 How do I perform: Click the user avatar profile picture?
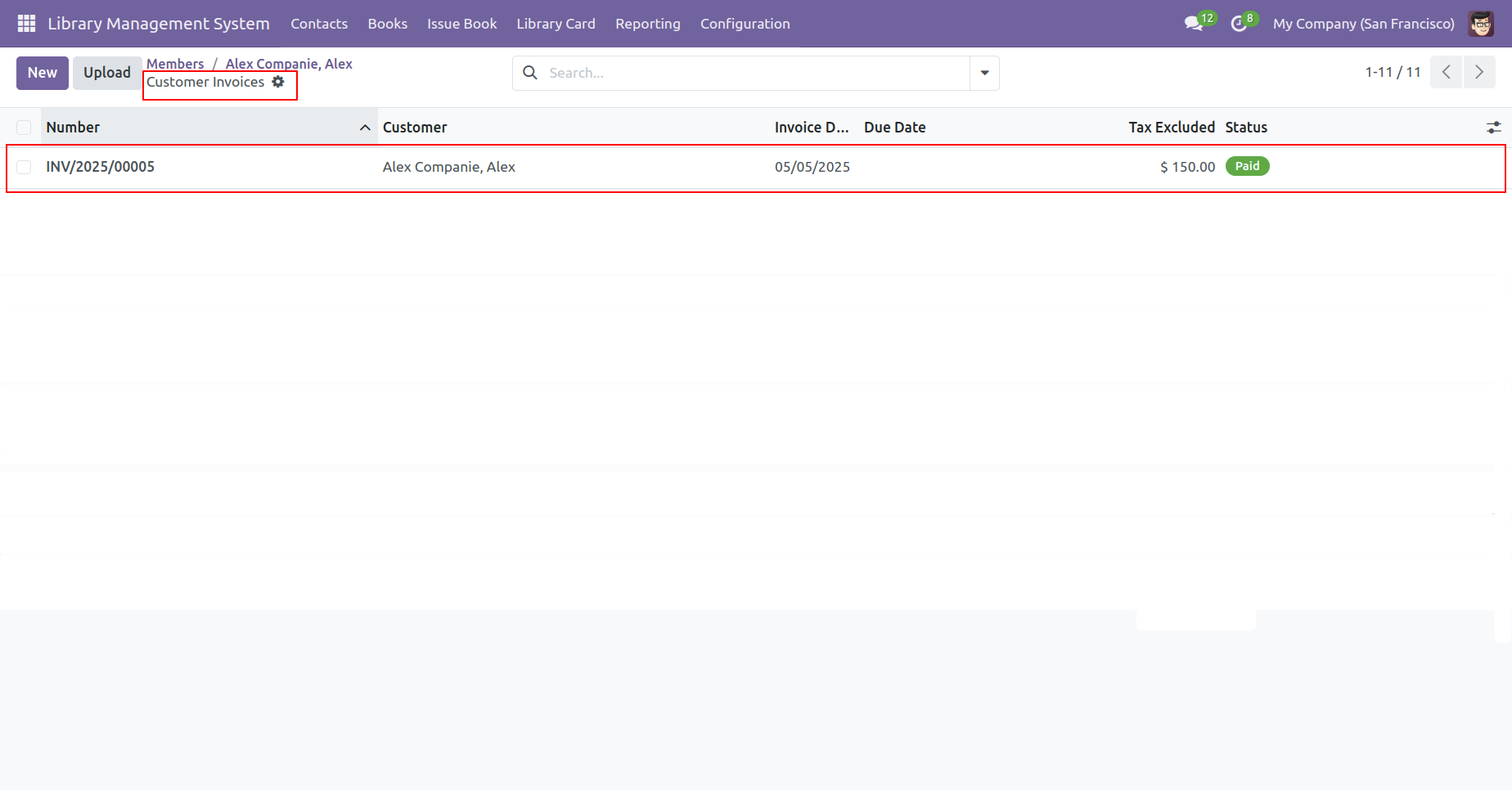(1481, 24)
